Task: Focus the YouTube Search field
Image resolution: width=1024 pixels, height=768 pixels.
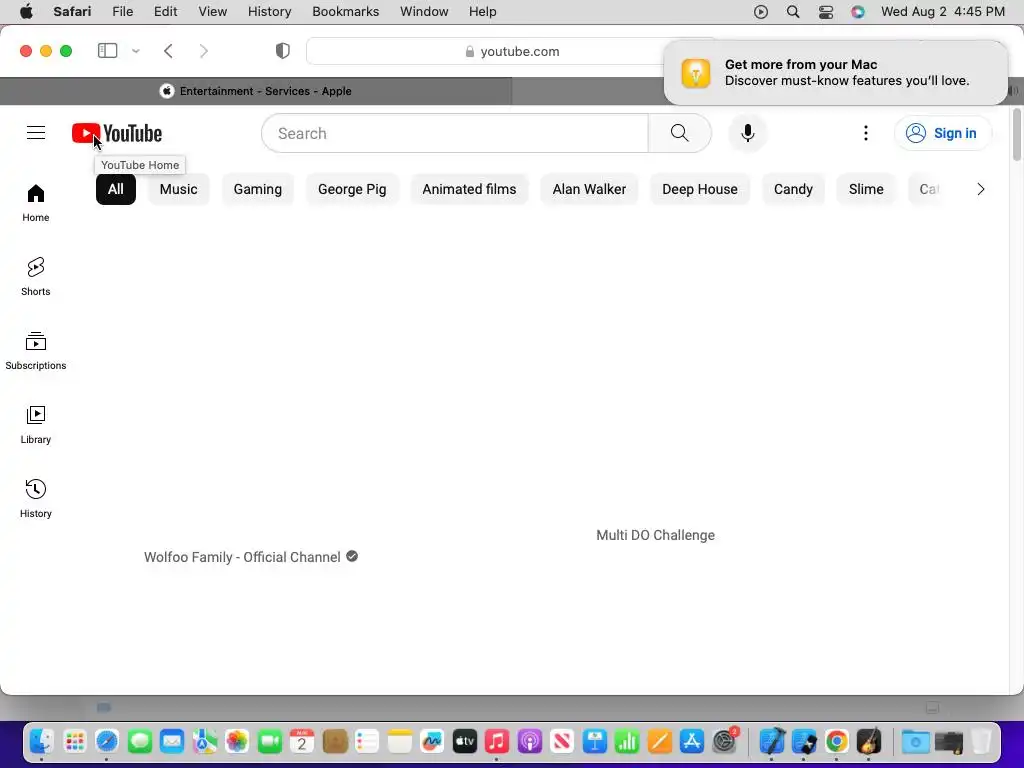Action: pyautogui.click(x=455, y=133)
